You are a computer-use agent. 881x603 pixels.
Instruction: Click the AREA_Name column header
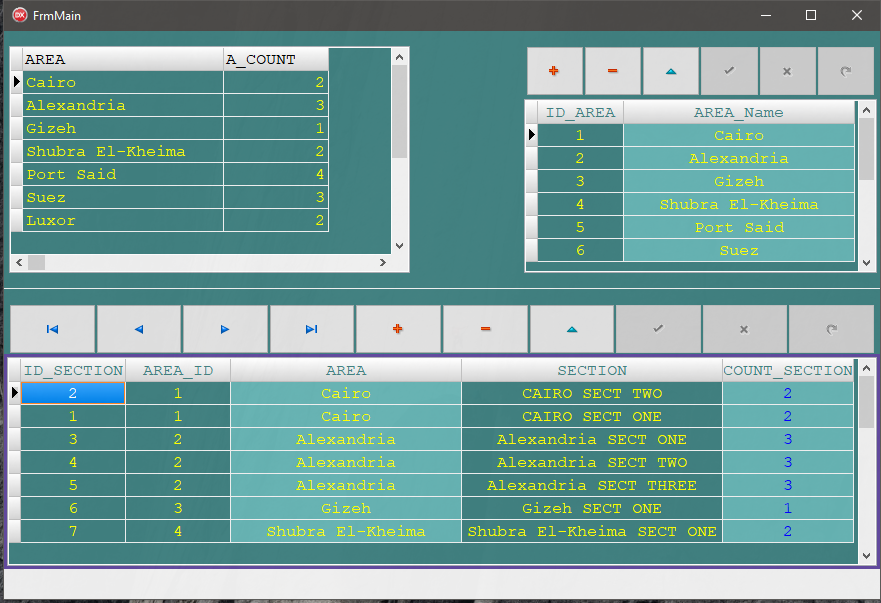tap(739, 112)
